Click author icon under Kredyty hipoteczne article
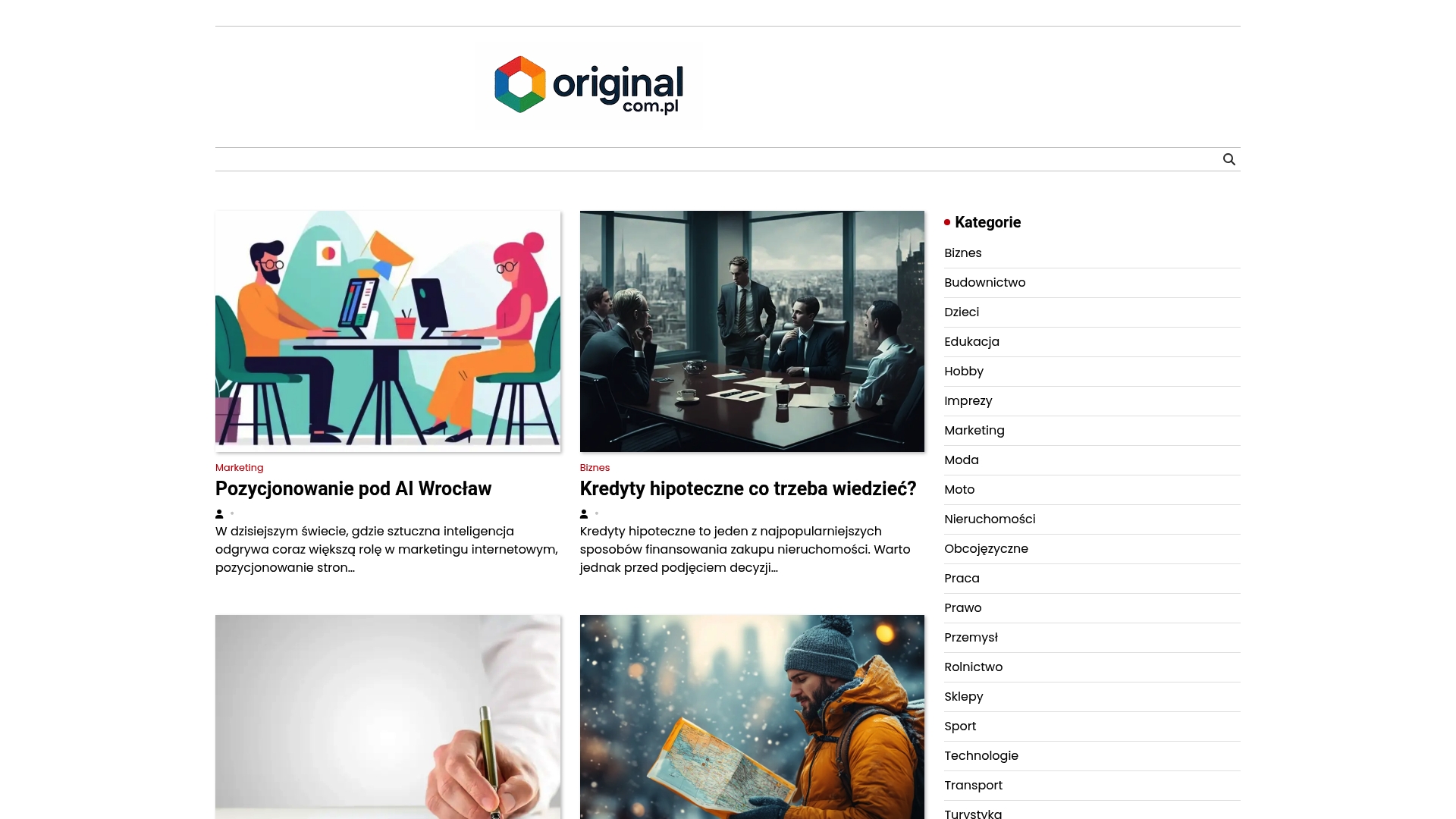This screenshot has height=819, width=1456. point(584,514)
